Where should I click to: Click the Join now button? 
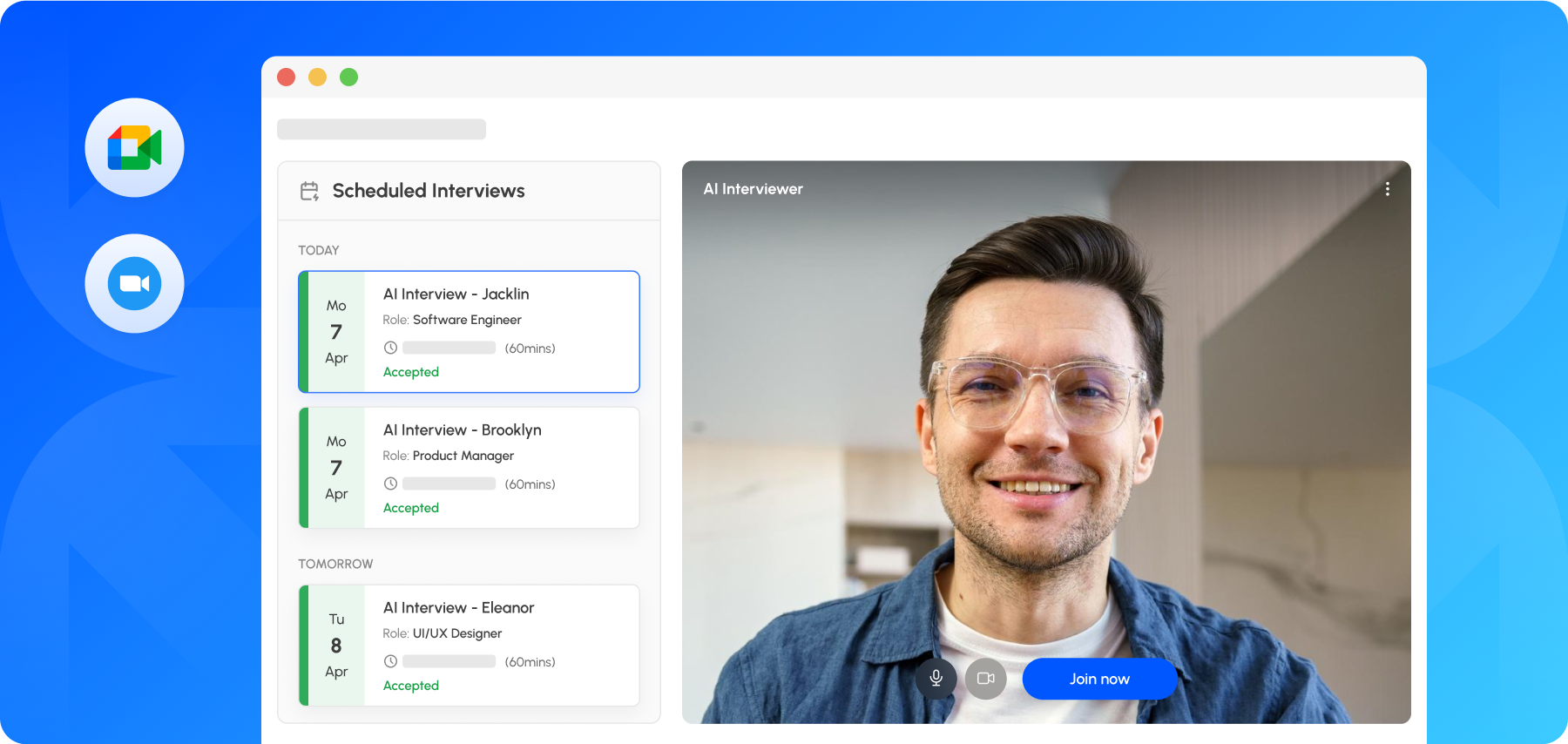click(1099, 679)
